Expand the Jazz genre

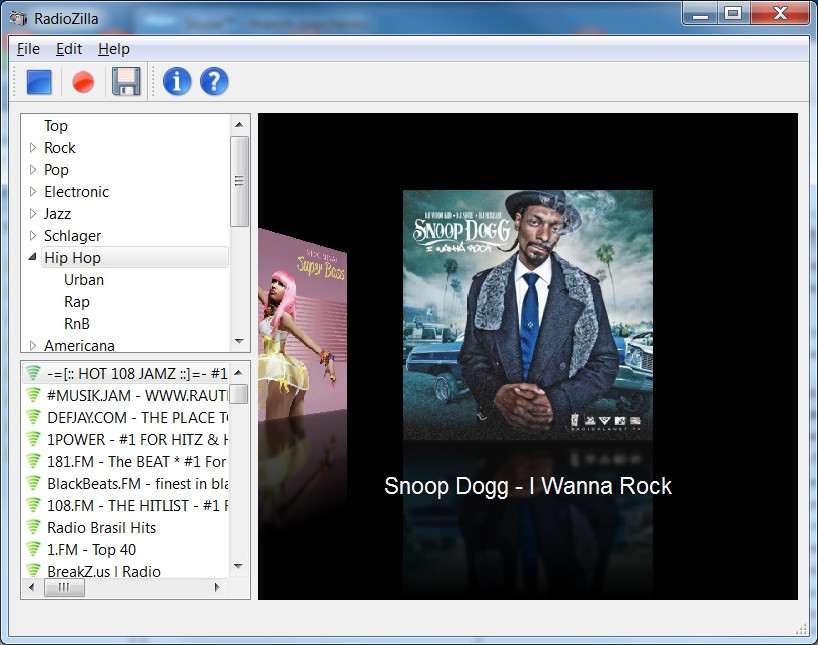[33, 213]
